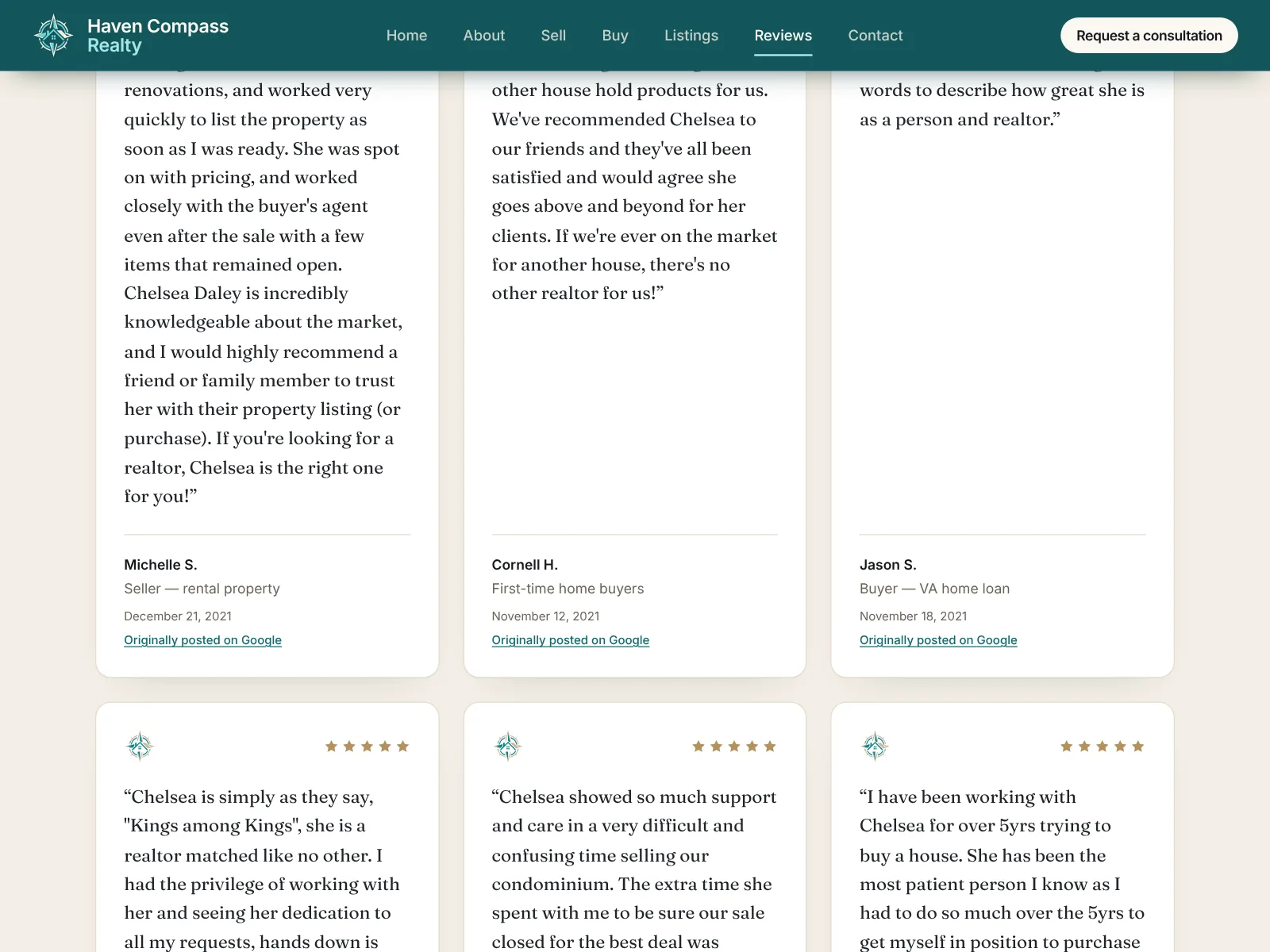Click the date December 21, 2021
The image size is (1270, 952).
click(178, 616)
